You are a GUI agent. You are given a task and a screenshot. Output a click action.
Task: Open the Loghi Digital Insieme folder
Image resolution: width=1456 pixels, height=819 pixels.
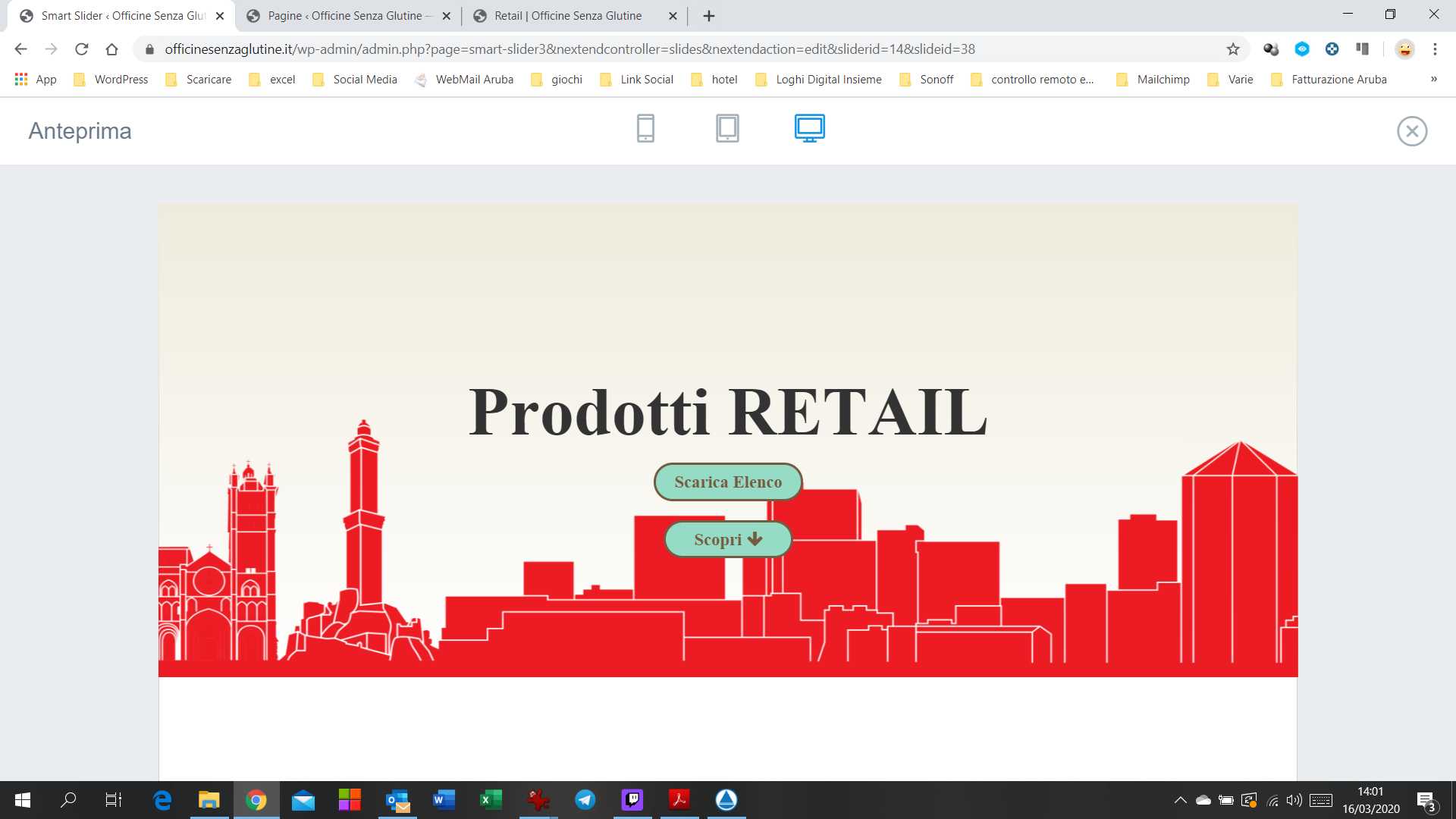point(818,80)
